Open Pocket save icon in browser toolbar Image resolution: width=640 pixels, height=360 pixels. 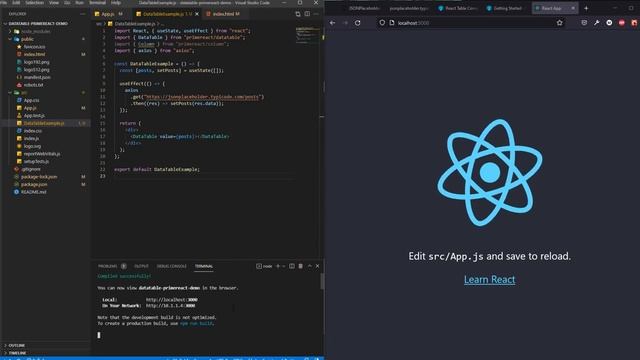point(584,23)
